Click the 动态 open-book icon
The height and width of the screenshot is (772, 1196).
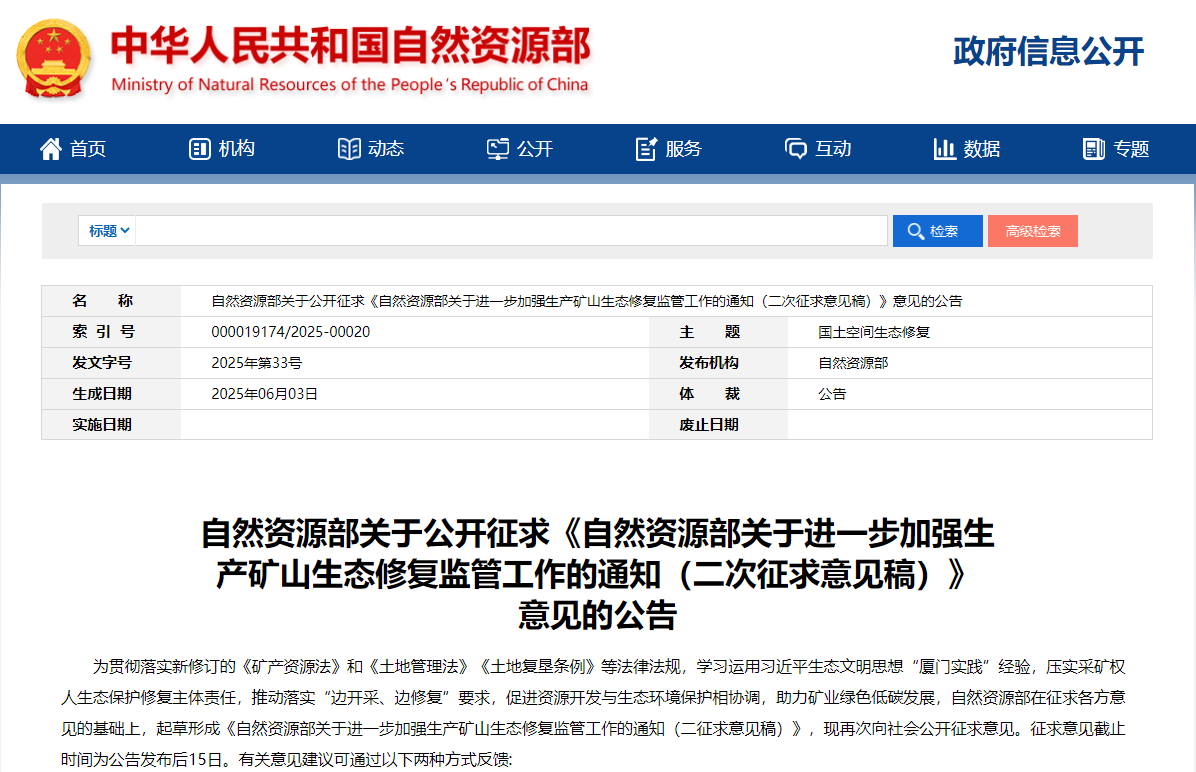[349, 149]
